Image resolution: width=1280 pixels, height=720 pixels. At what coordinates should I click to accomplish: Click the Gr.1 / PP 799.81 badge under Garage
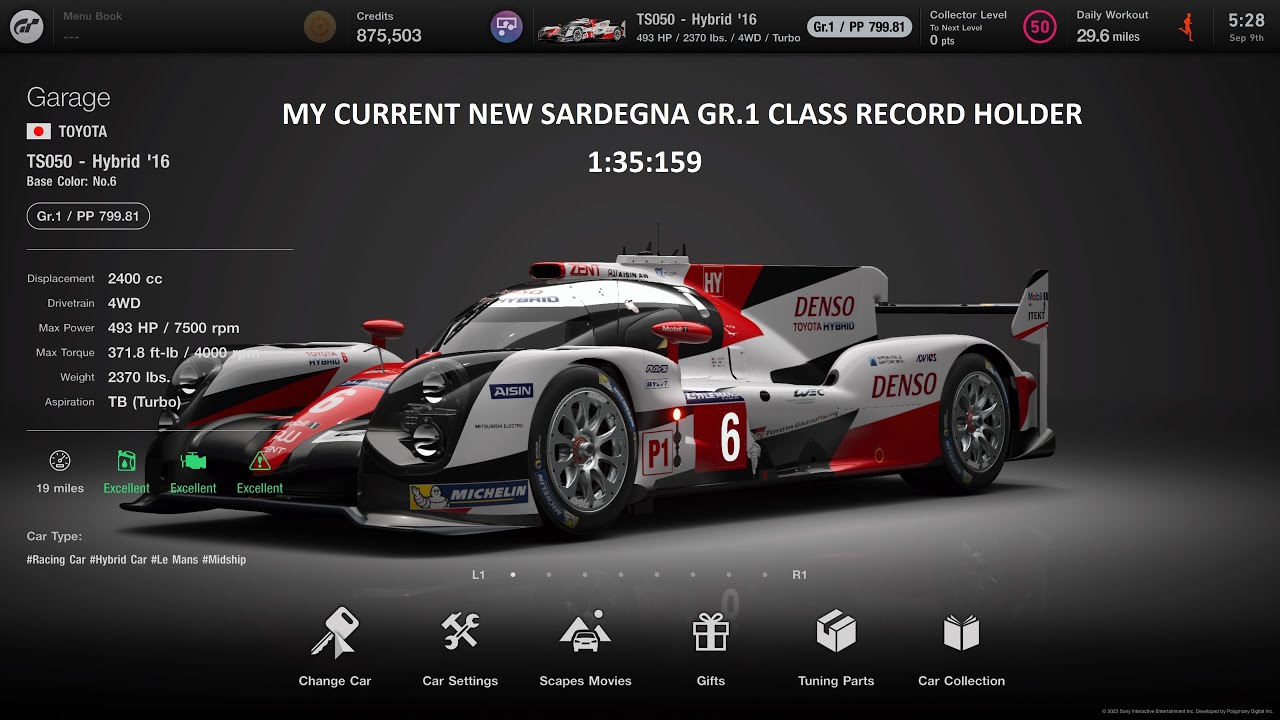[88, 216]
